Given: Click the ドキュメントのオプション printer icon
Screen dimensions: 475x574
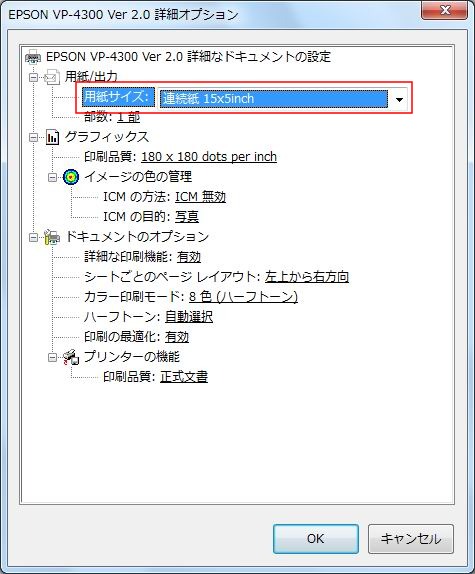Looking at the screenshot, I should 52,237.
